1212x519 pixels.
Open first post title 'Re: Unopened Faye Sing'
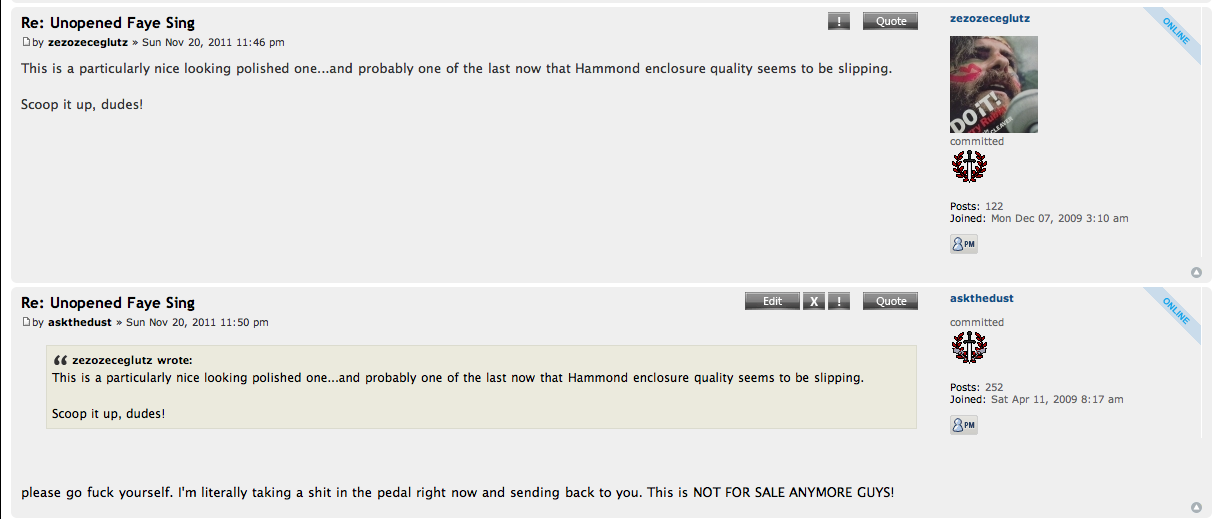[108, 23]
